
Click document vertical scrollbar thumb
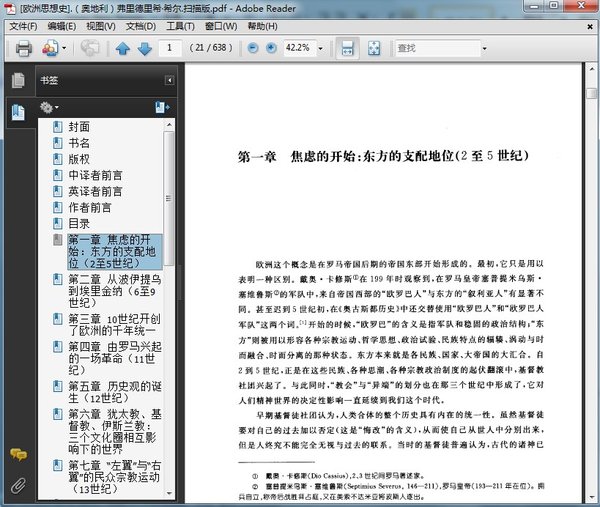pyautogui.click(x=592, y=93)
